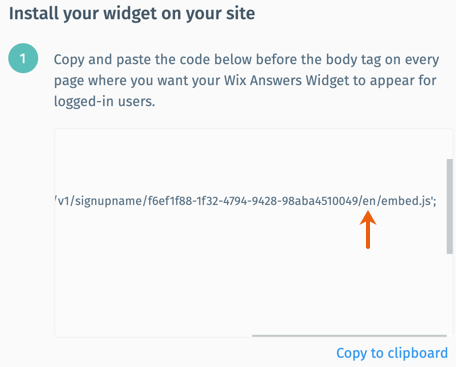Click the 'logged-in users.' text
This screenshot has width=456, height=367.
104,101
